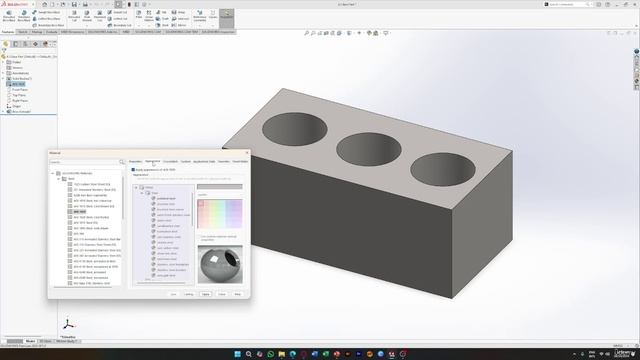The image size is (640, 360).
Task: Select the Extruded Cut tool
Action: click(x=74, y=16)
